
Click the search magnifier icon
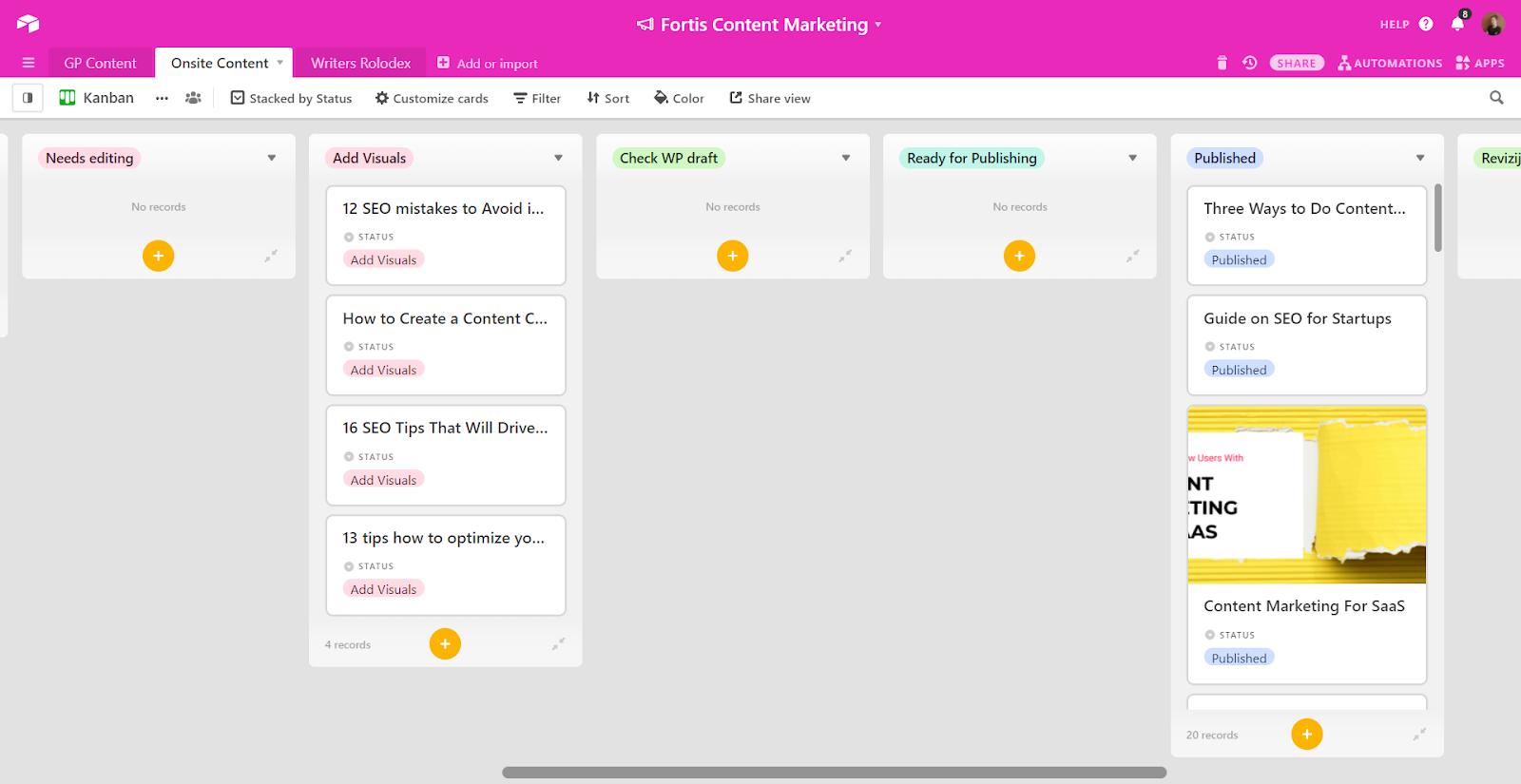(1496, 98)
